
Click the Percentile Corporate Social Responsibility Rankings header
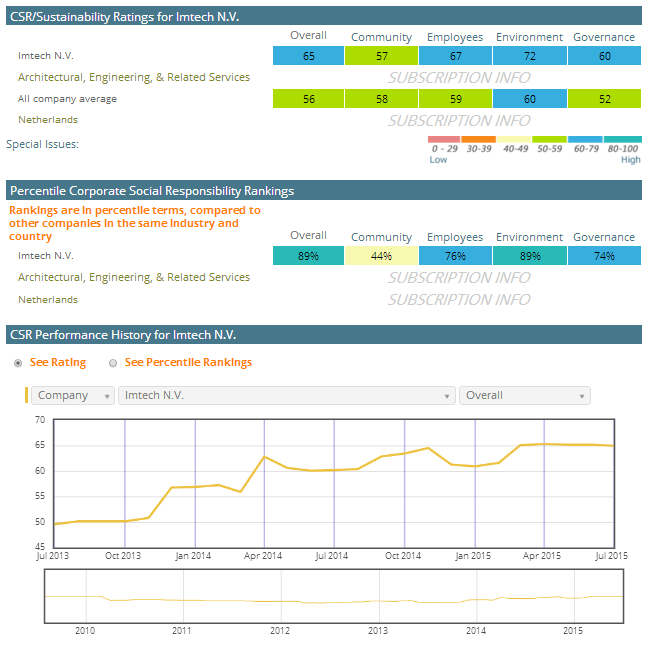click(x=324, y=190)
